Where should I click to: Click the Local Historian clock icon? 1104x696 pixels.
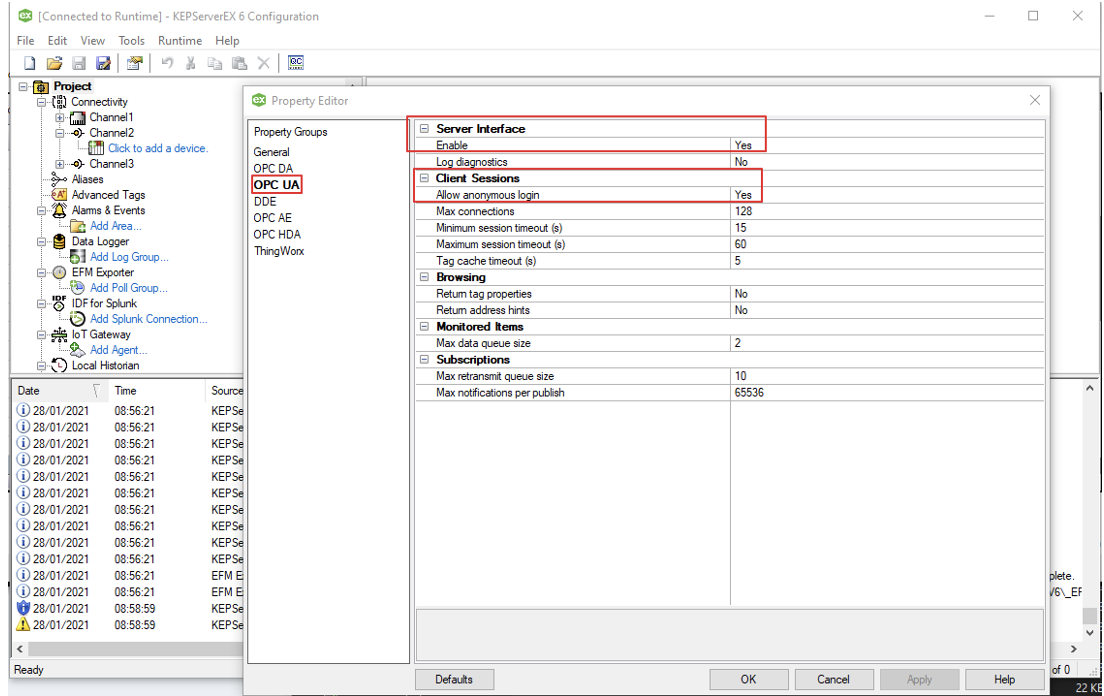[59, 365]
